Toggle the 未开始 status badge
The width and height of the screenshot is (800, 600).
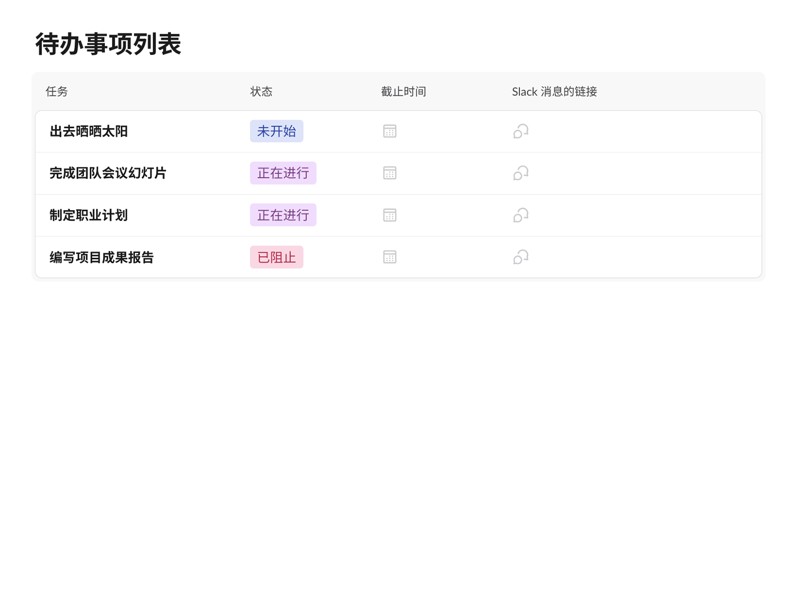point(277,130)
